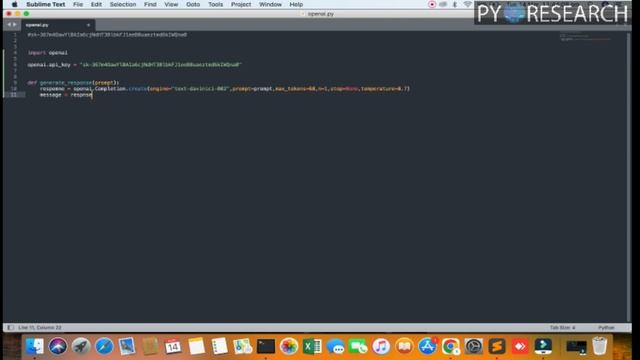Open Safari browser in dock
Image resolution: width=640 pixels, height=360 pixels.
[x=104, y=347]
